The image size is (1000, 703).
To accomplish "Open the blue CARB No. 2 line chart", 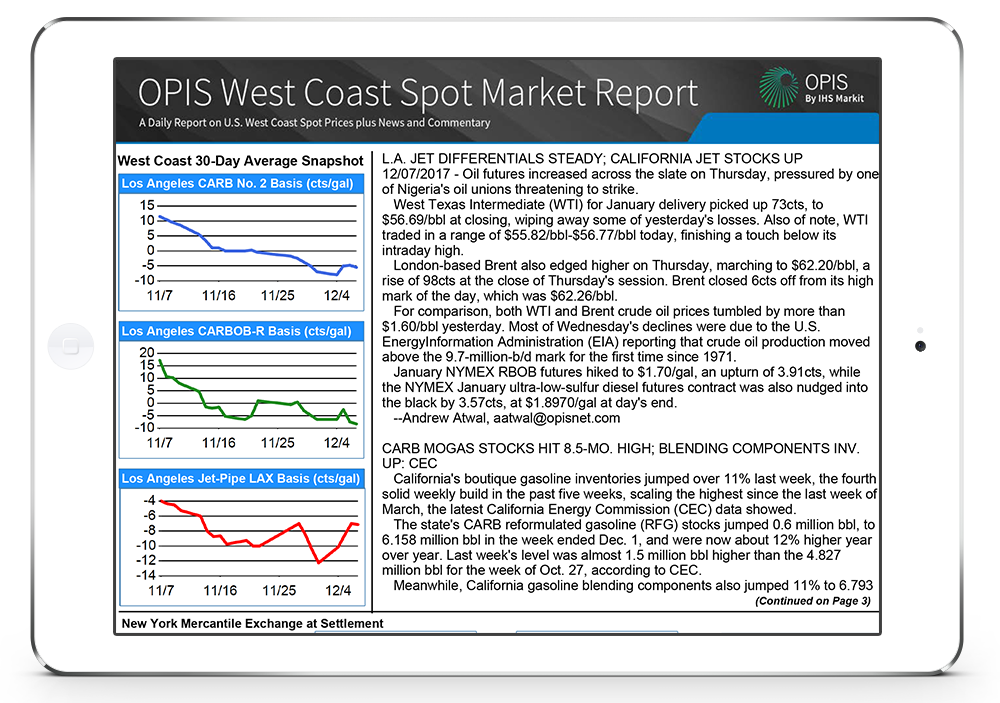I will click(242, 252).
